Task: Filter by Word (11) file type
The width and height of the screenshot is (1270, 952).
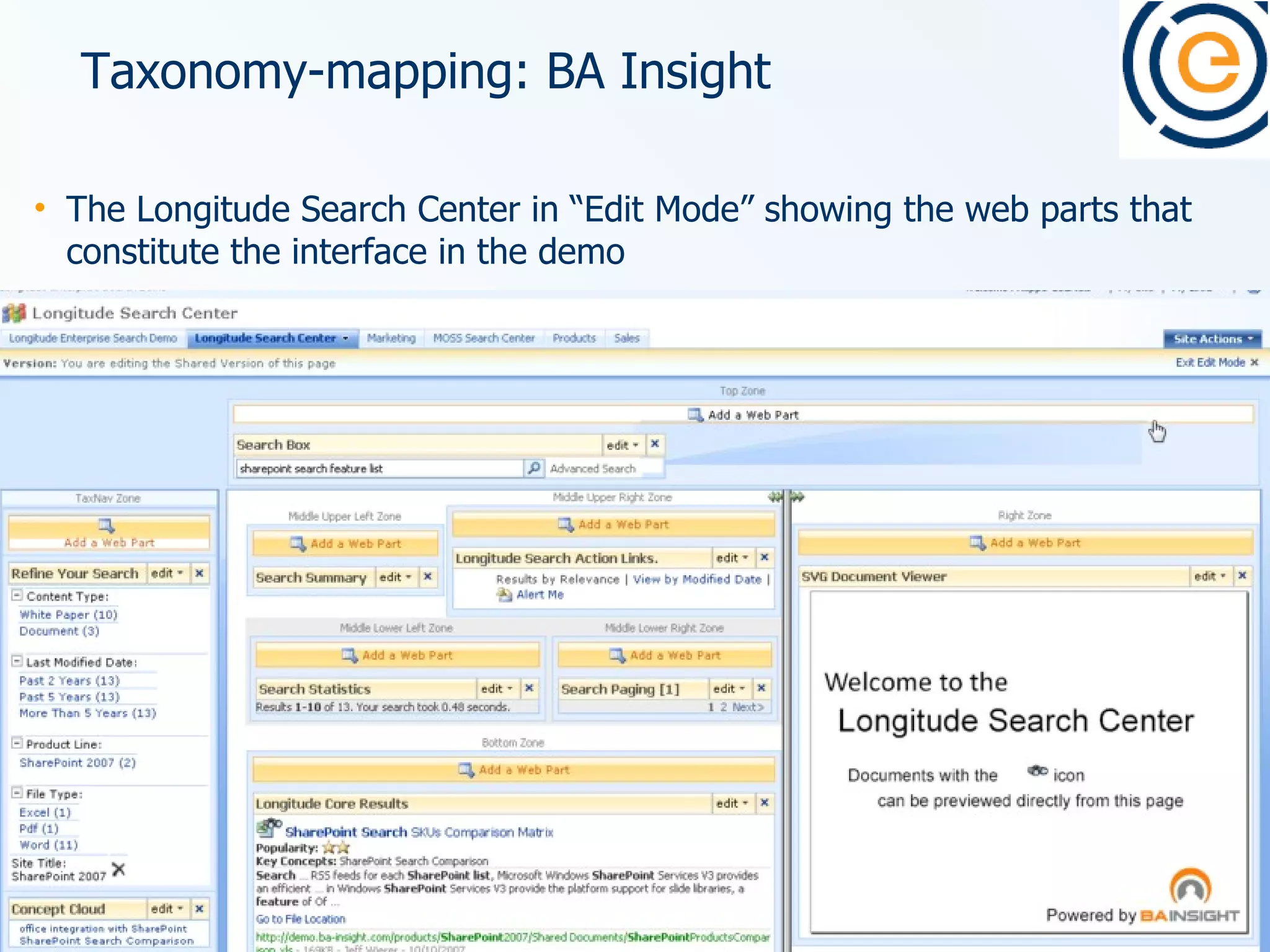Action: [48, 845]
